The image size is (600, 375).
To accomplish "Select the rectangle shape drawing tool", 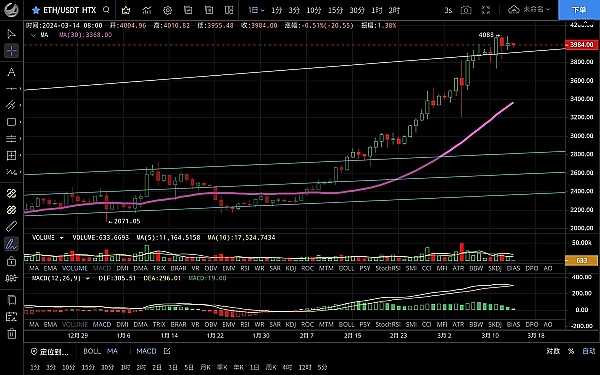I will click(11, 122).
